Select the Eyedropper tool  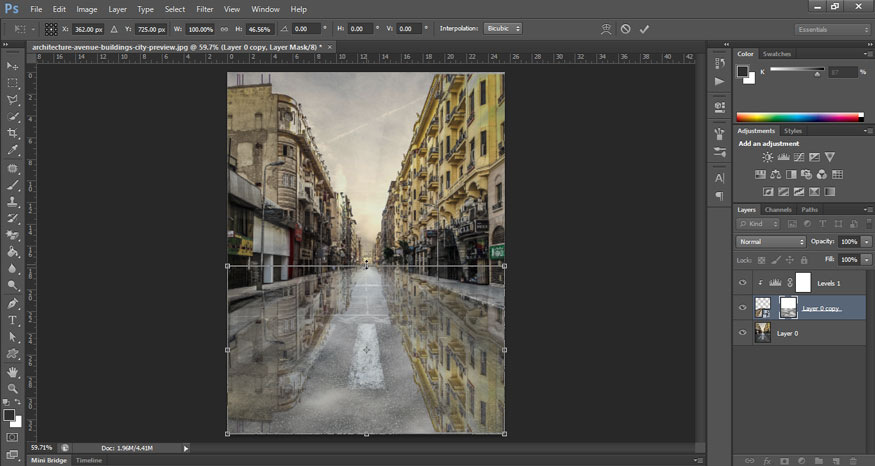pyautogui.click(x=12, y=150)
